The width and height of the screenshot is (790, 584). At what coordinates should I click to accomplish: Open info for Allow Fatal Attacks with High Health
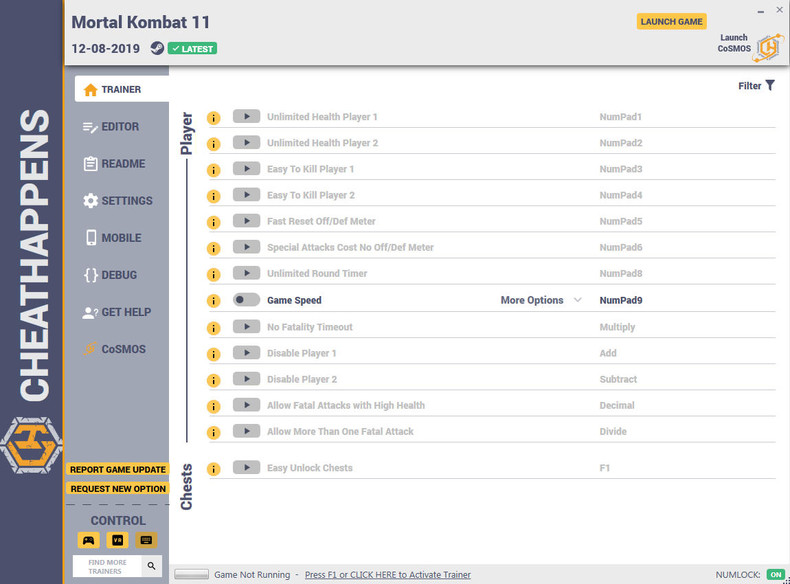(214, 406)
